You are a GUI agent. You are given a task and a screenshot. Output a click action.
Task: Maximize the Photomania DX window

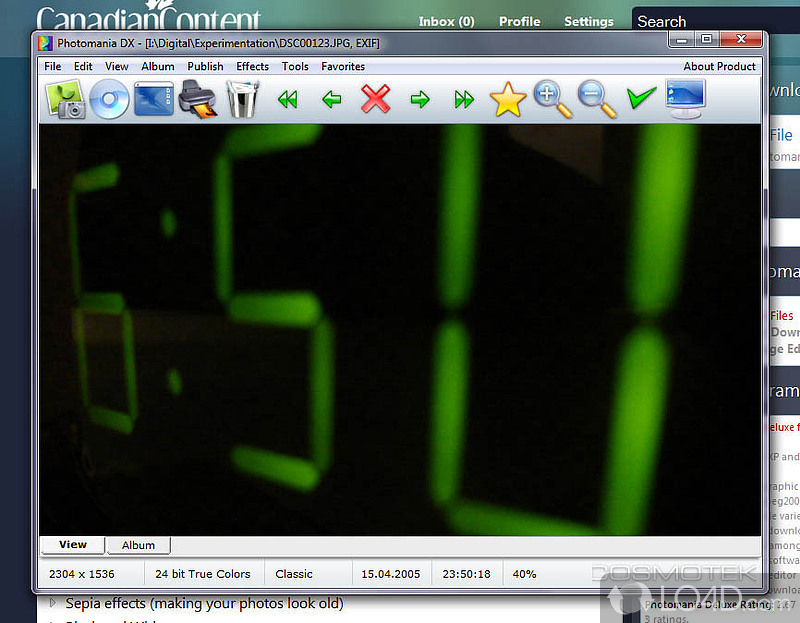click(x=707, y=39)
